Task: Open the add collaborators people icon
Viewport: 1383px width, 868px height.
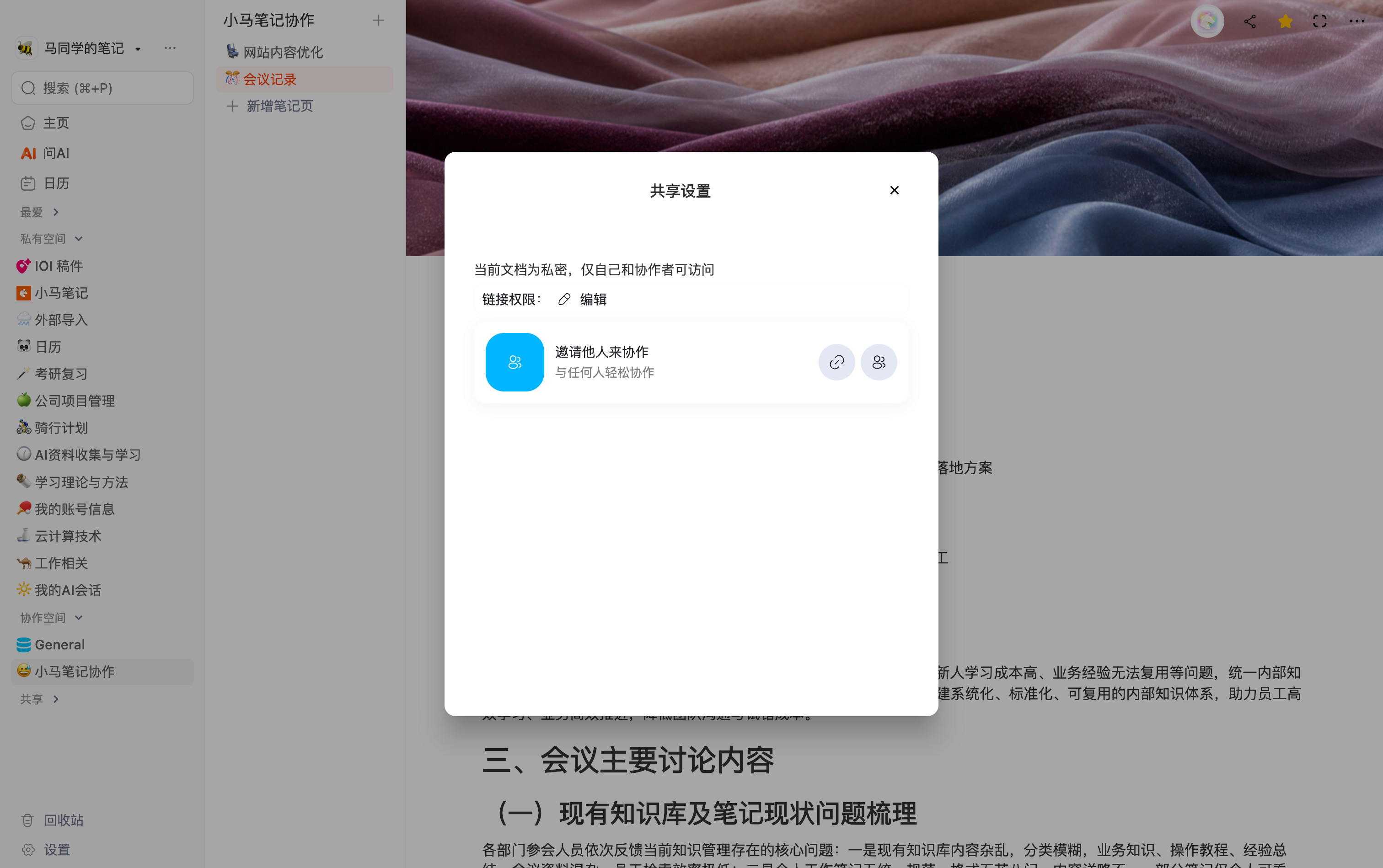Action: pos(879,362)
